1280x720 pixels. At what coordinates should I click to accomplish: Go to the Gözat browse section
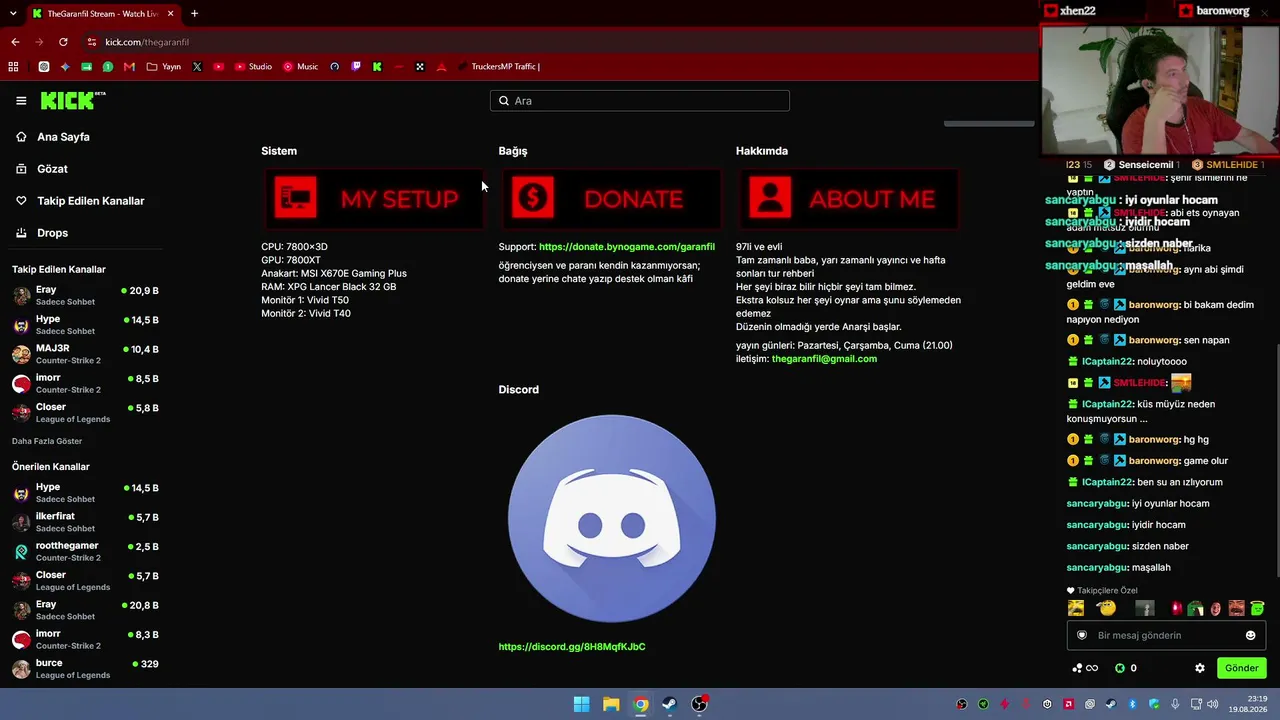52,169
